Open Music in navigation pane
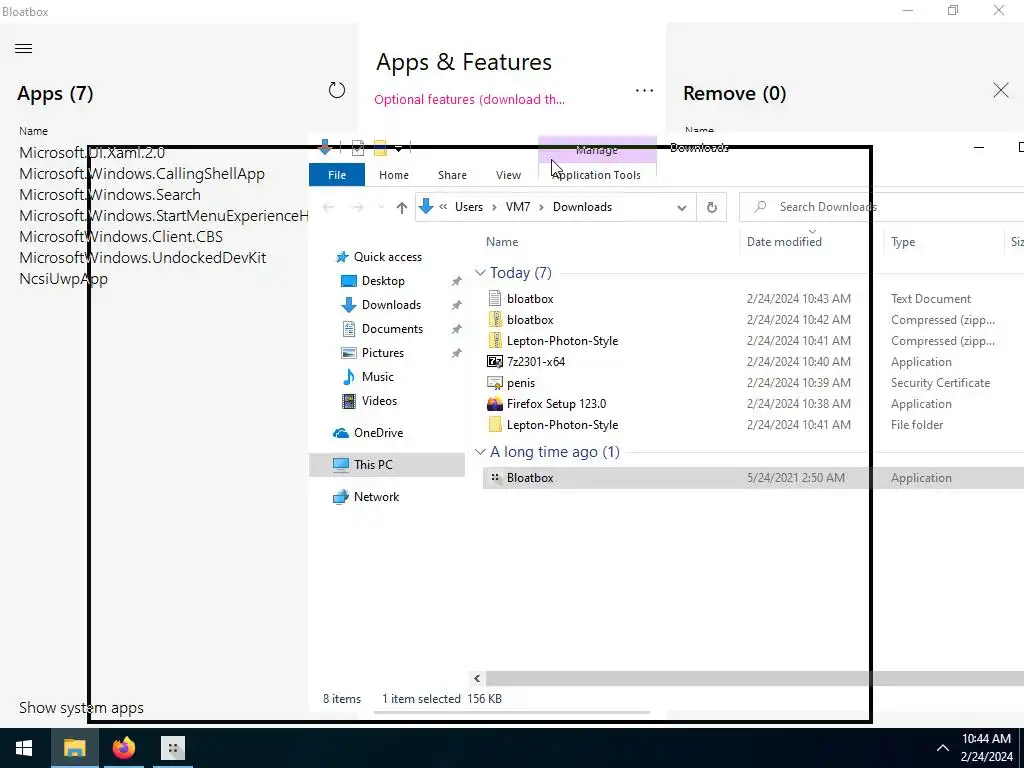Screen dimensions: 1024x768 (x=377, y=377)
